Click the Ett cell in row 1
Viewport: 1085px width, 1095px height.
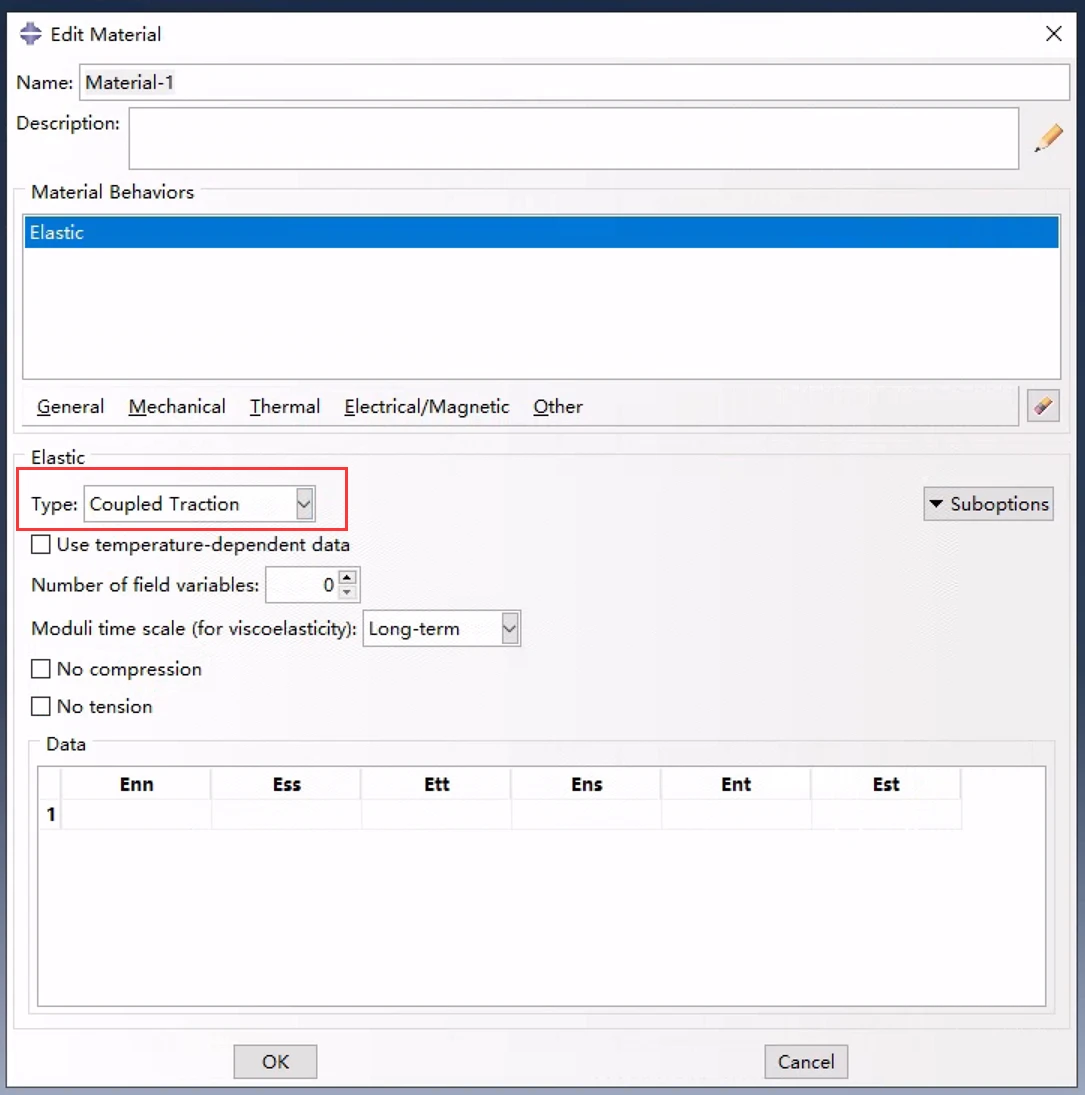click(x=436, y=814)
